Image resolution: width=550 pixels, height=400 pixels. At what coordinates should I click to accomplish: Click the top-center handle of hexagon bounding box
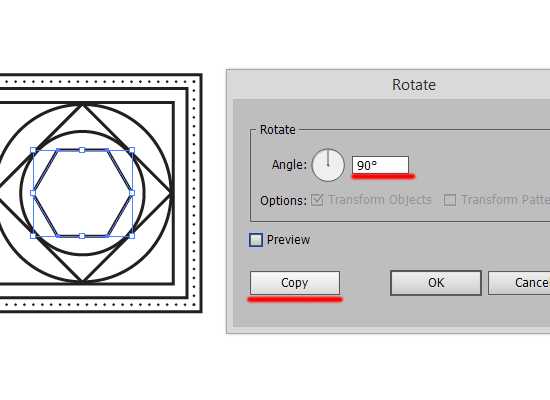coord(82,150)
